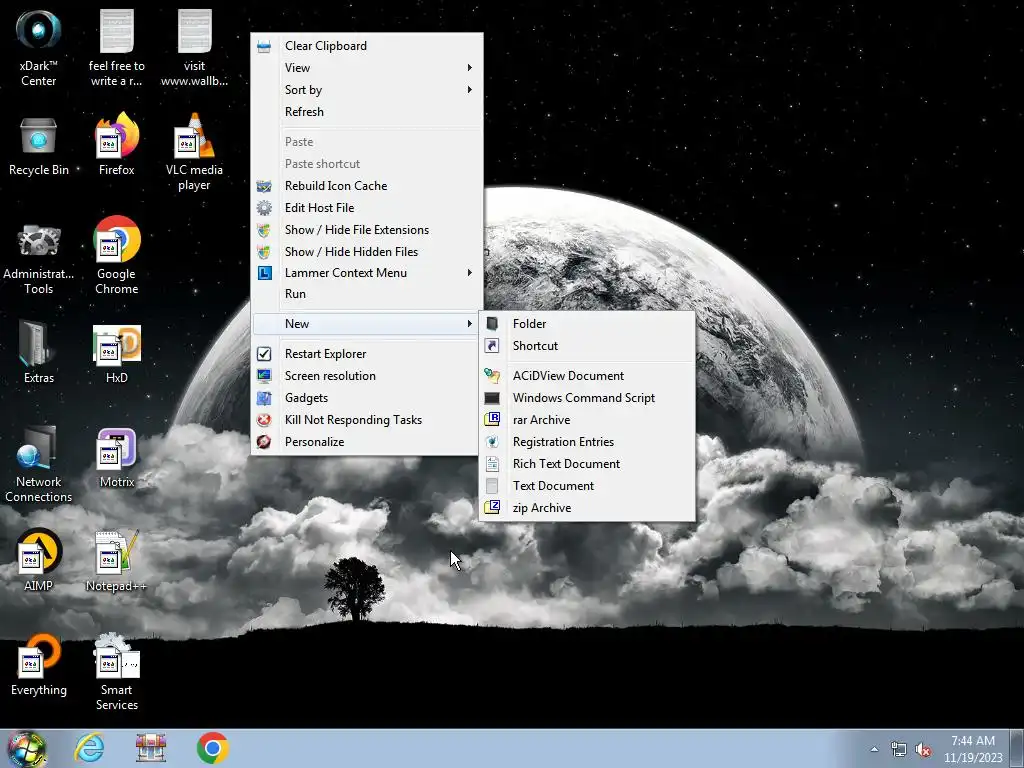Select the Recycle Bin desktop icon
The width and height of the screenshot is (1024, 768).
pyautogui.click(x=39, y=147)
